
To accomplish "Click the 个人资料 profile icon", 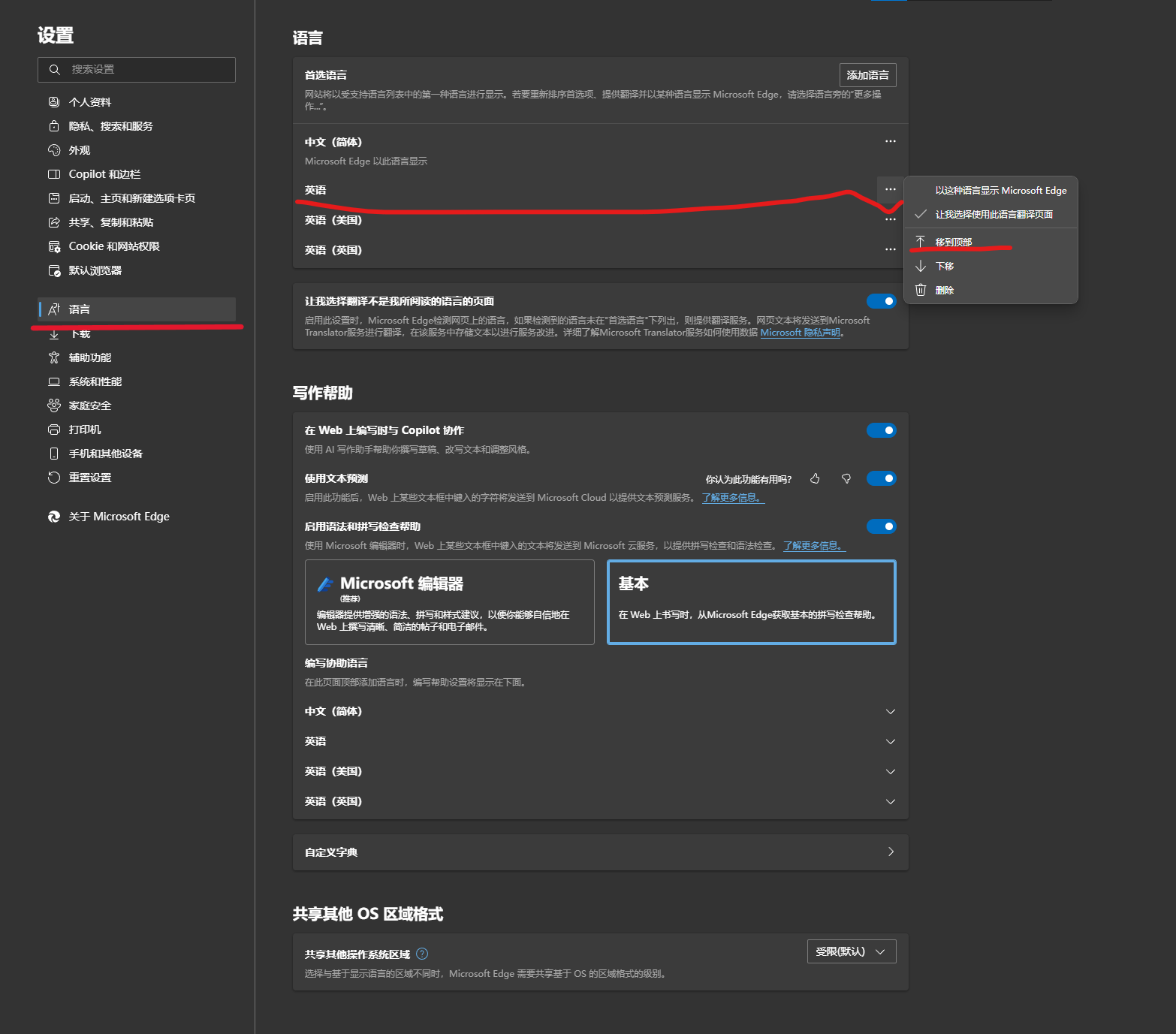I will [x=54, y=102].
